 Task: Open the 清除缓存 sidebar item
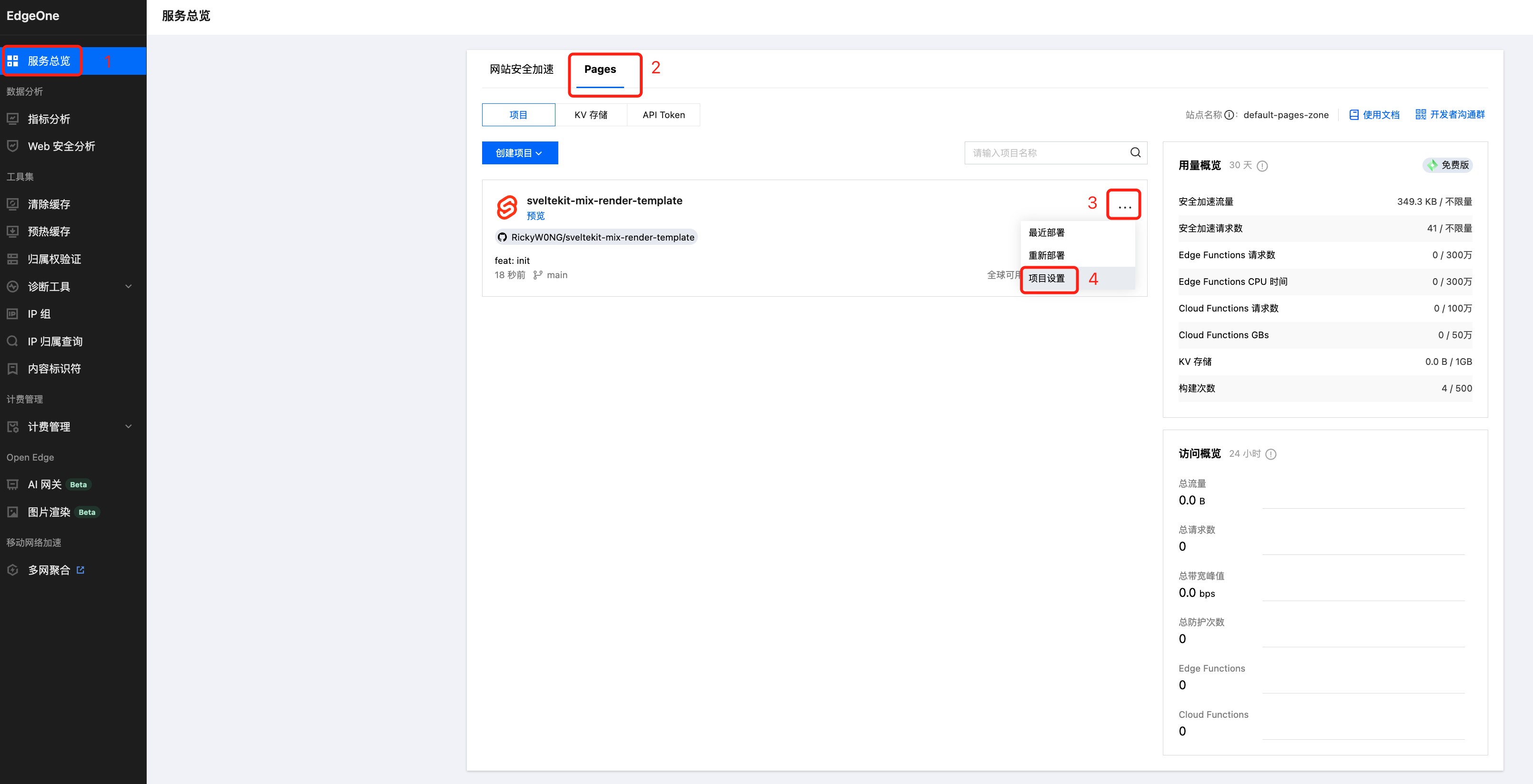pyautogui.click(x=49, y=204)
